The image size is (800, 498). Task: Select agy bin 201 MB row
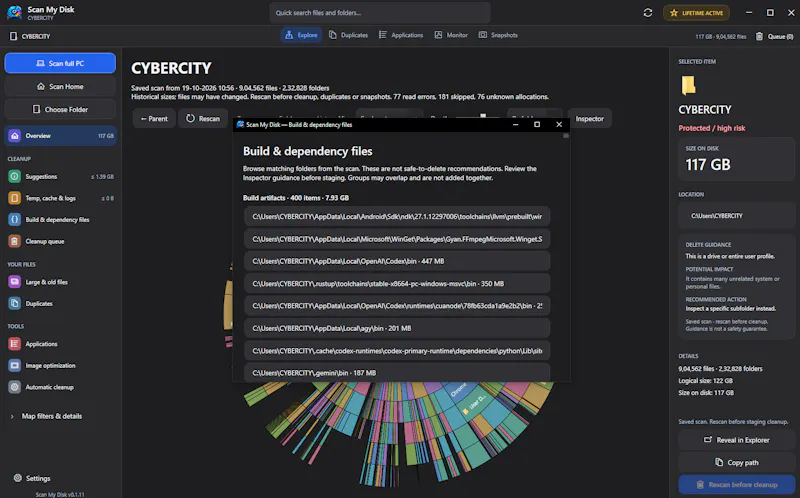pos(397,328)
